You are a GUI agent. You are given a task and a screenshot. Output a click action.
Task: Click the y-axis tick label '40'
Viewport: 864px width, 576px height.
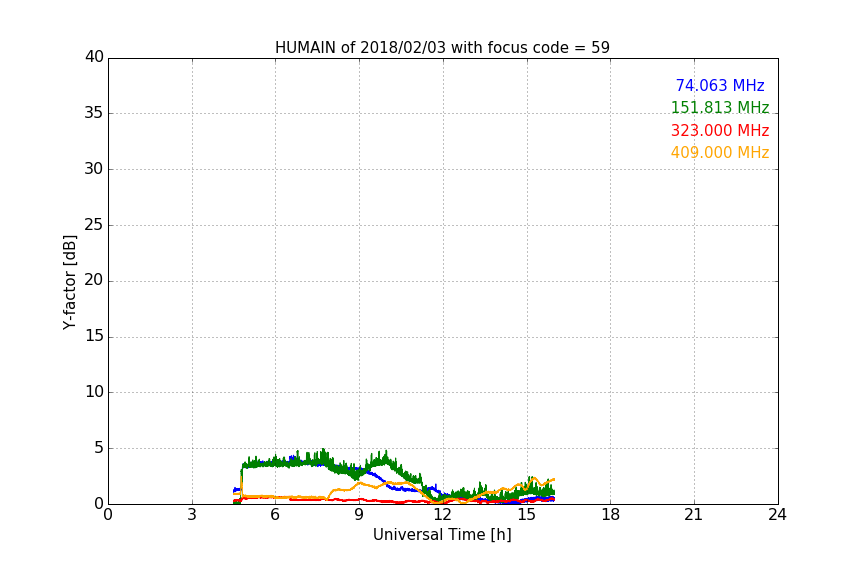(x=94, y=57)
